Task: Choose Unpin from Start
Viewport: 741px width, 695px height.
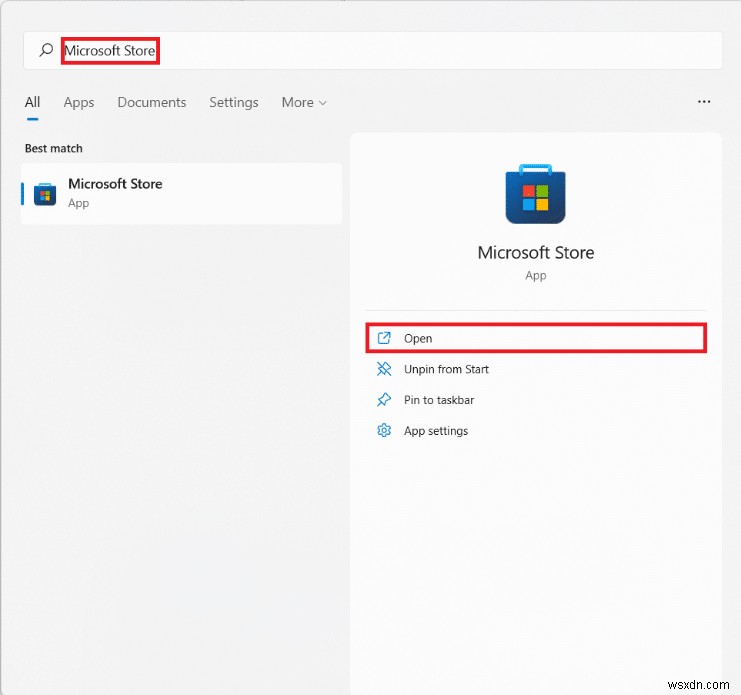Action: 536,369
